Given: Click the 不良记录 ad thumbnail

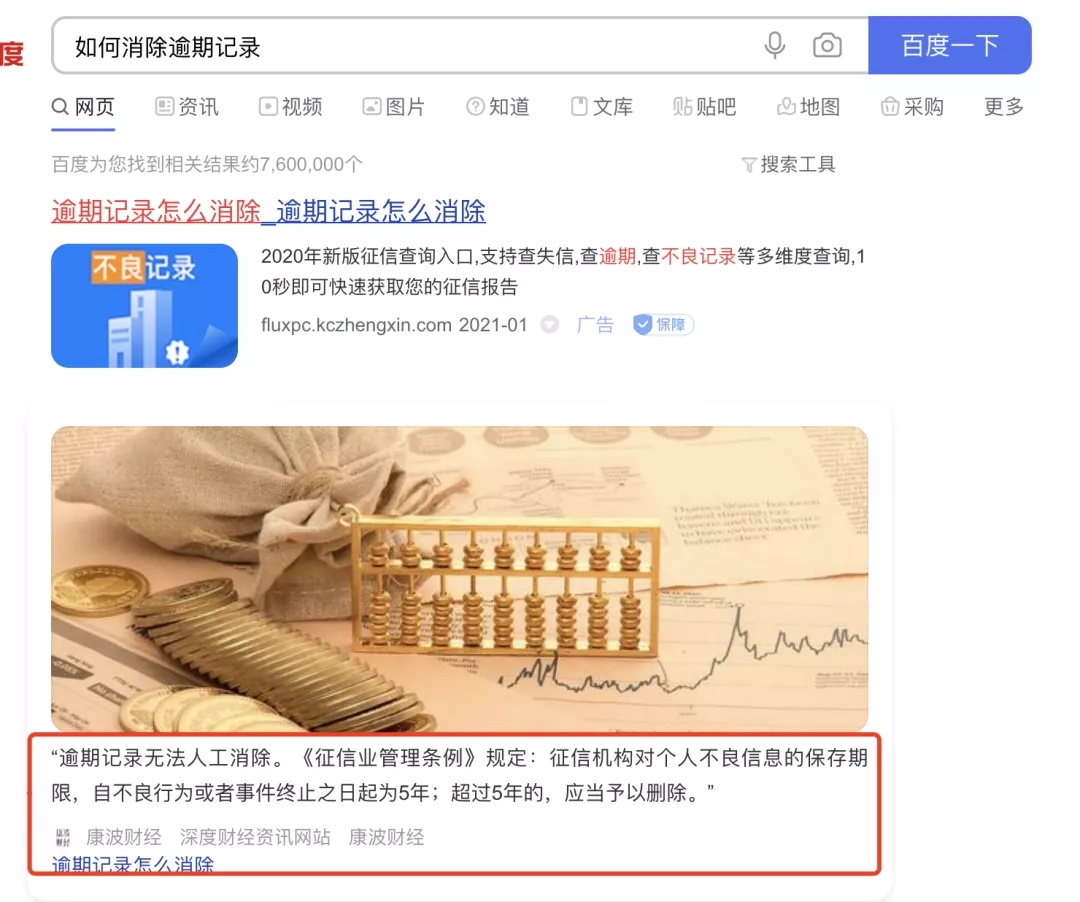Looking at the screenshot, I should coord(145,306).
